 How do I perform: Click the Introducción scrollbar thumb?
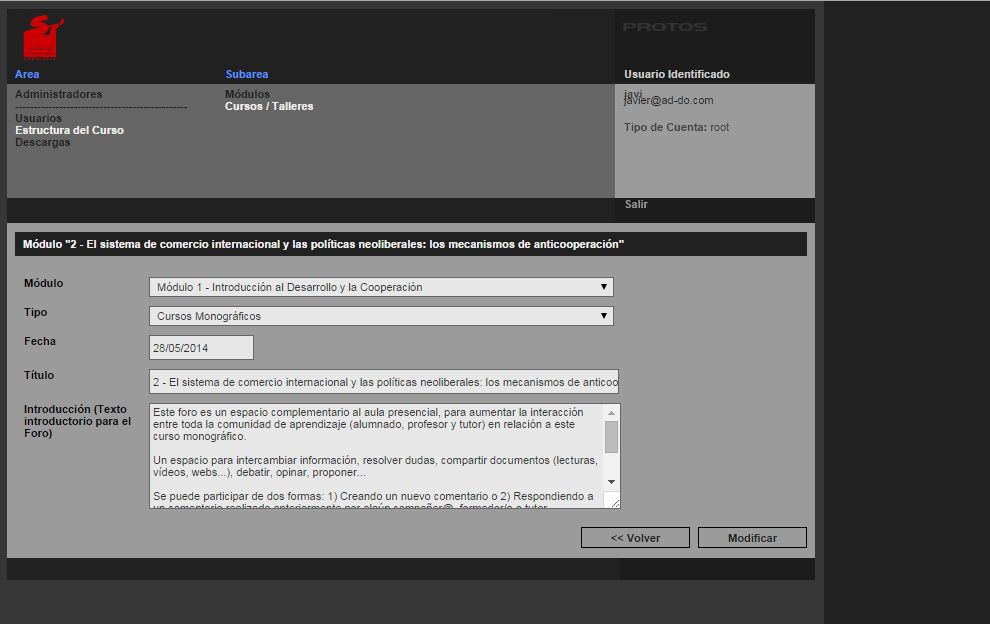612,437
